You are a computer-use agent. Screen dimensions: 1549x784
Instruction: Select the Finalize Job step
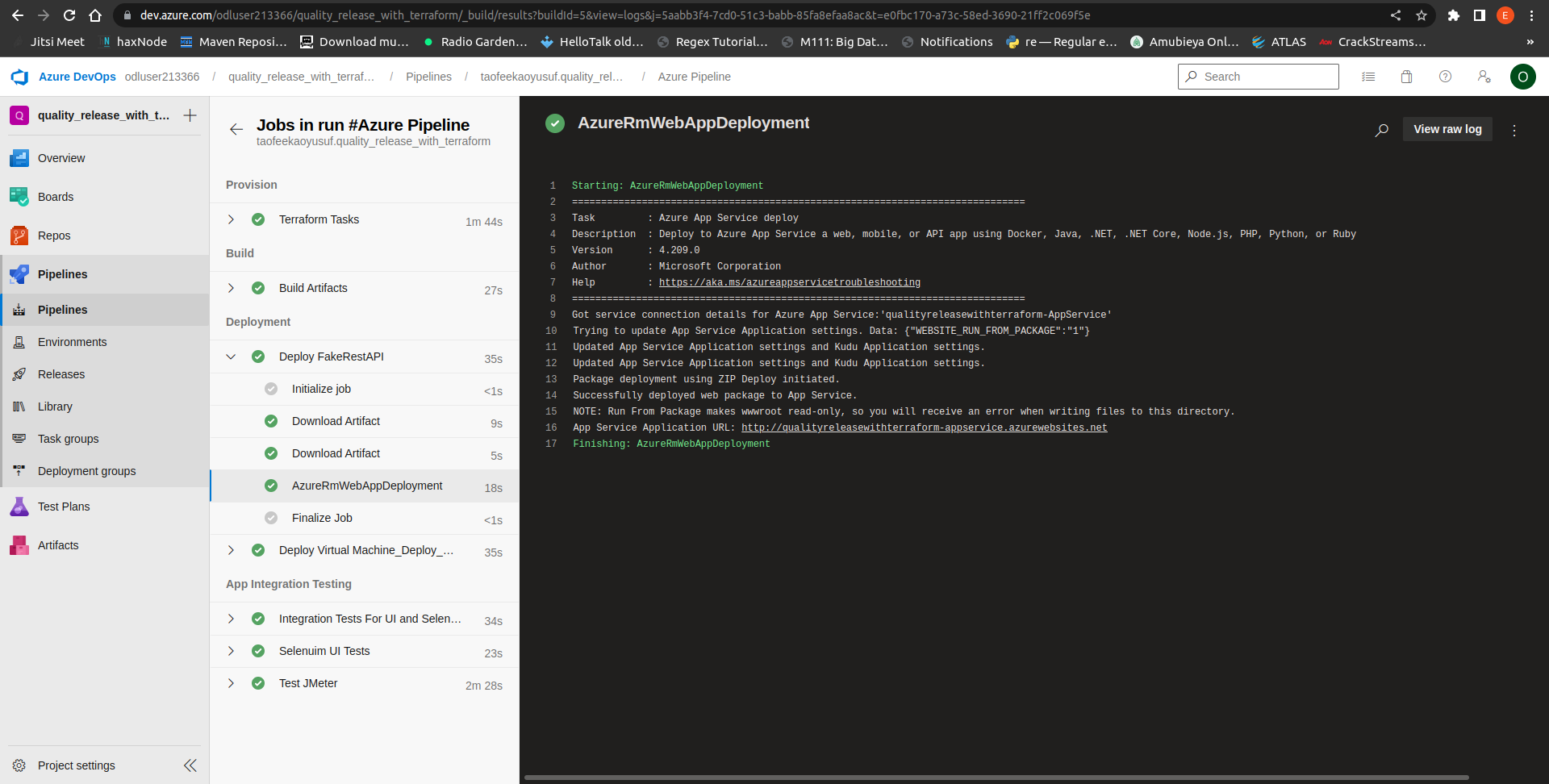click(x=365, y=518)
